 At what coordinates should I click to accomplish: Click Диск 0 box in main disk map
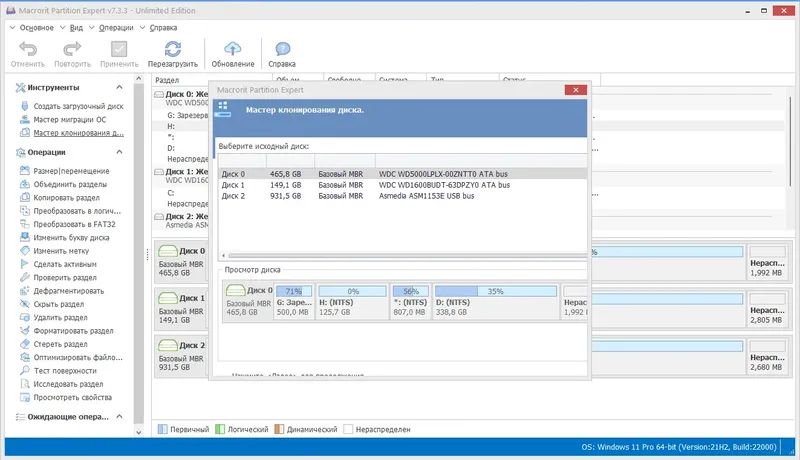point(181,261)
